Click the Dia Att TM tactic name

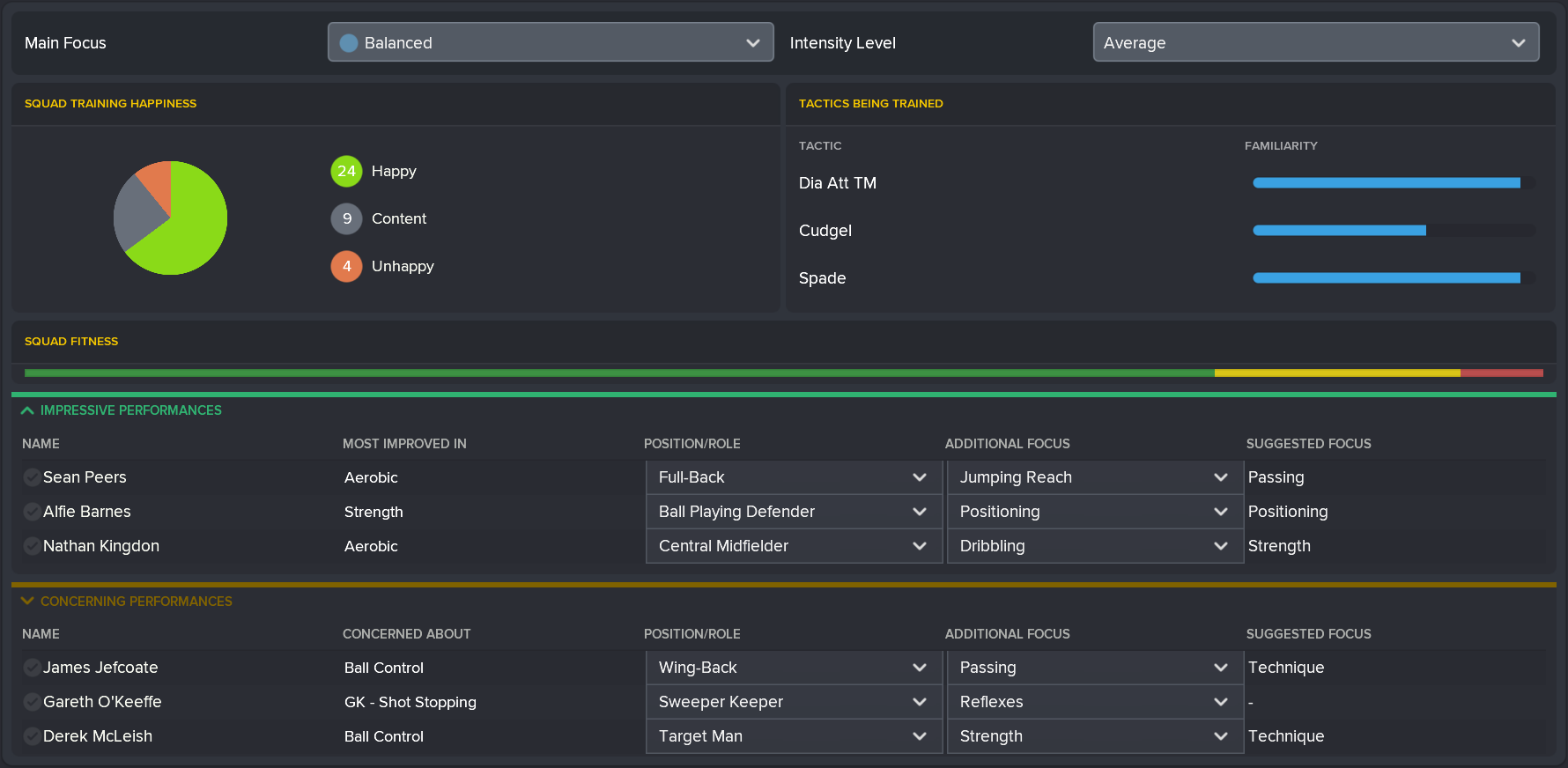[x=837, y=183]
